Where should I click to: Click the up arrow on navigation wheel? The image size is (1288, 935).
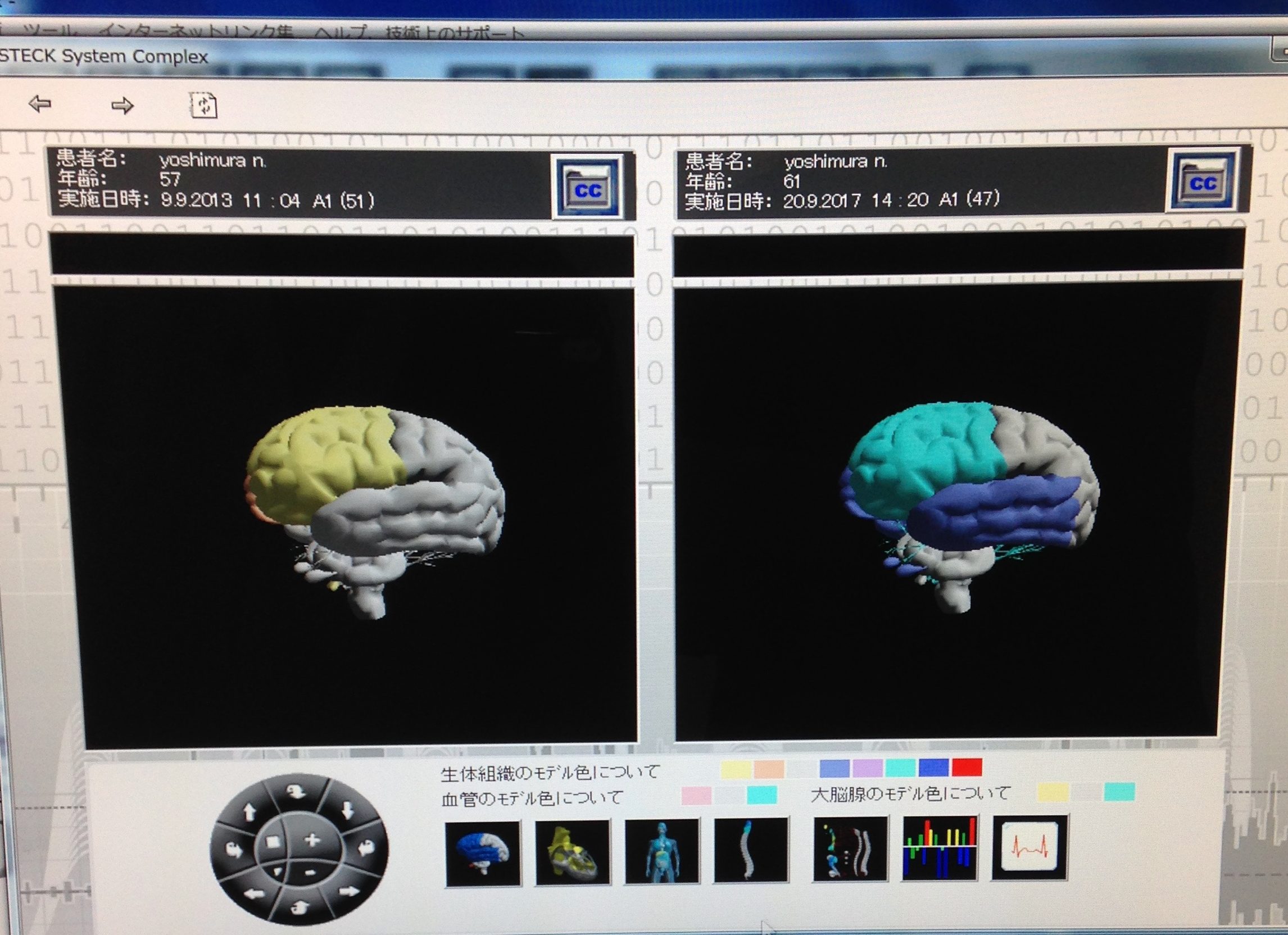(x=250, y=813)
